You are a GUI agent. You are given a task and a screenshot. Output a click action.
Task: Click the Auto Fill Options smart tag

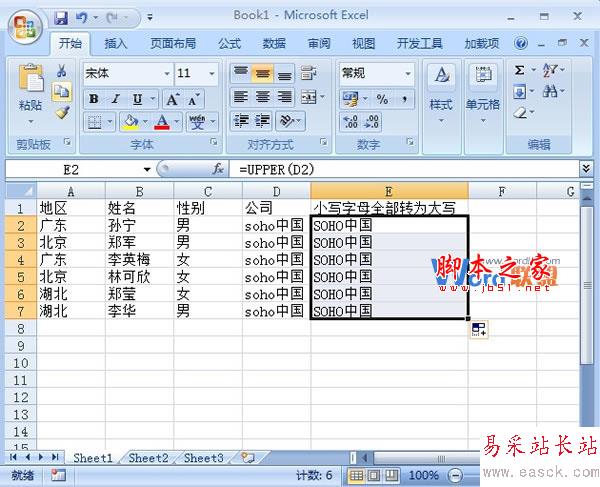pos(479,329)
